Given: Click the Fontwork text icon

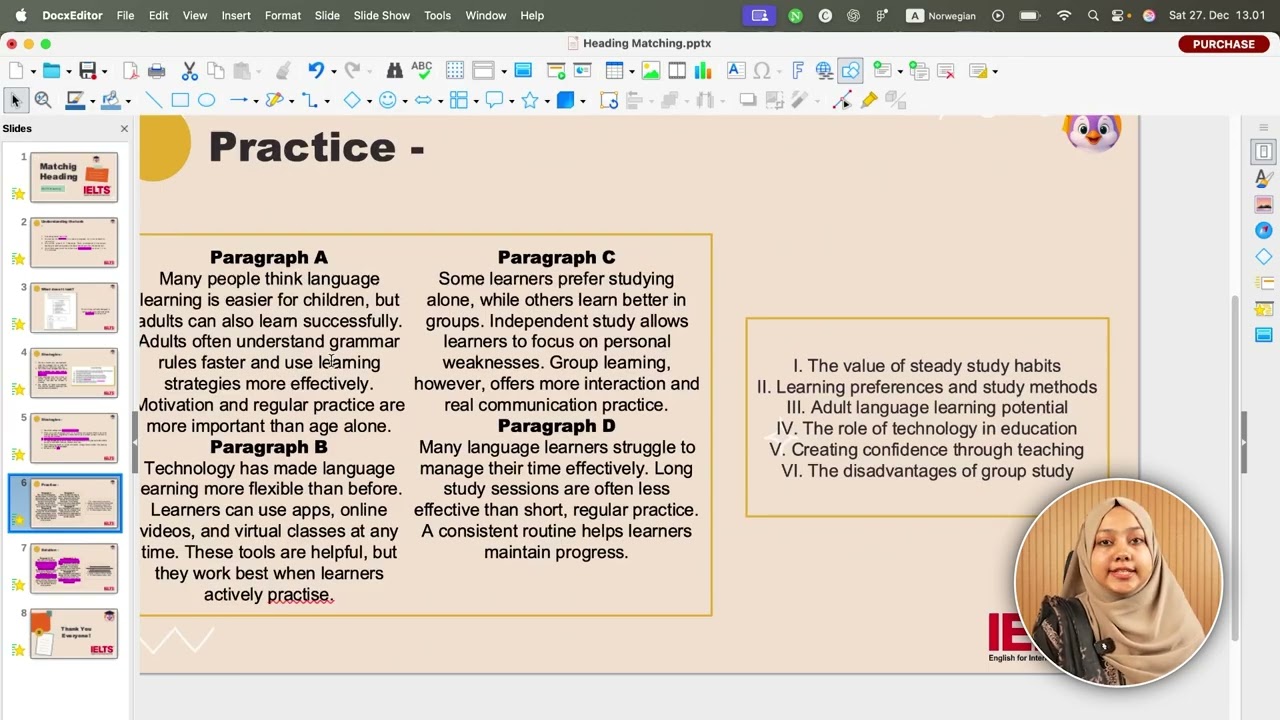Looking at the screenshot, I should [x=798, y=71].
